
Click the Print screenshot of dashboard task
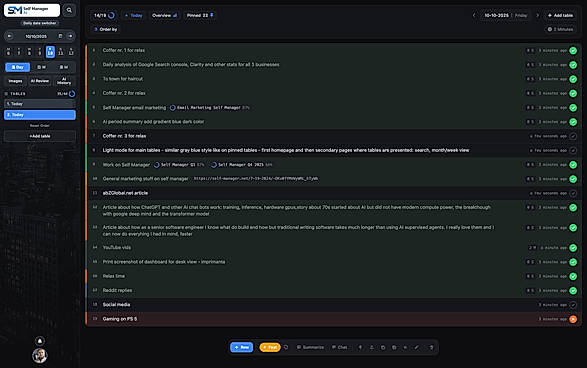coord(164,262)
